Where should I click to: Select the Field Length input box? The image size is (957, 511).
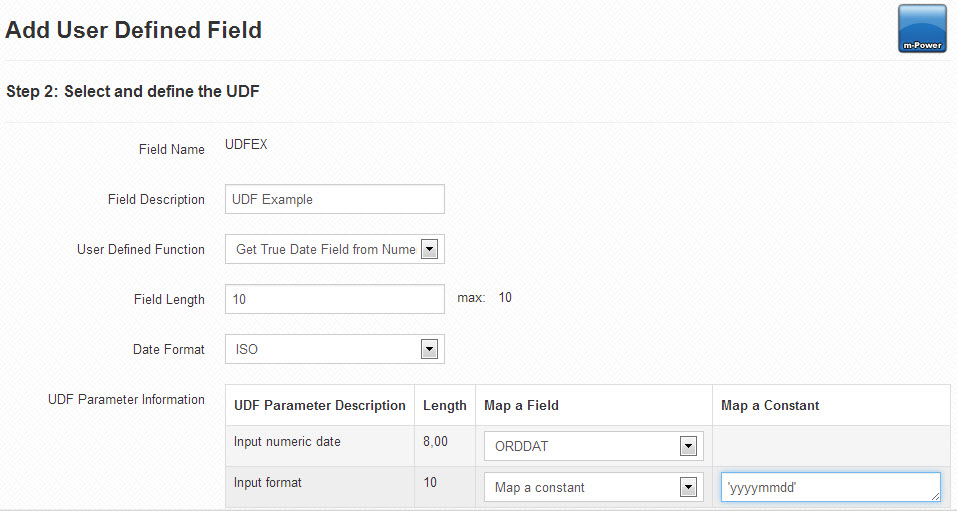pos(334,299)
